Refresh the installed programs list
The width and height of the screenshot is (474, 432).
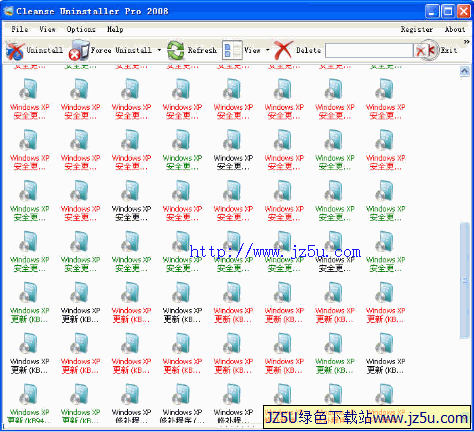[x=192, y=50]
